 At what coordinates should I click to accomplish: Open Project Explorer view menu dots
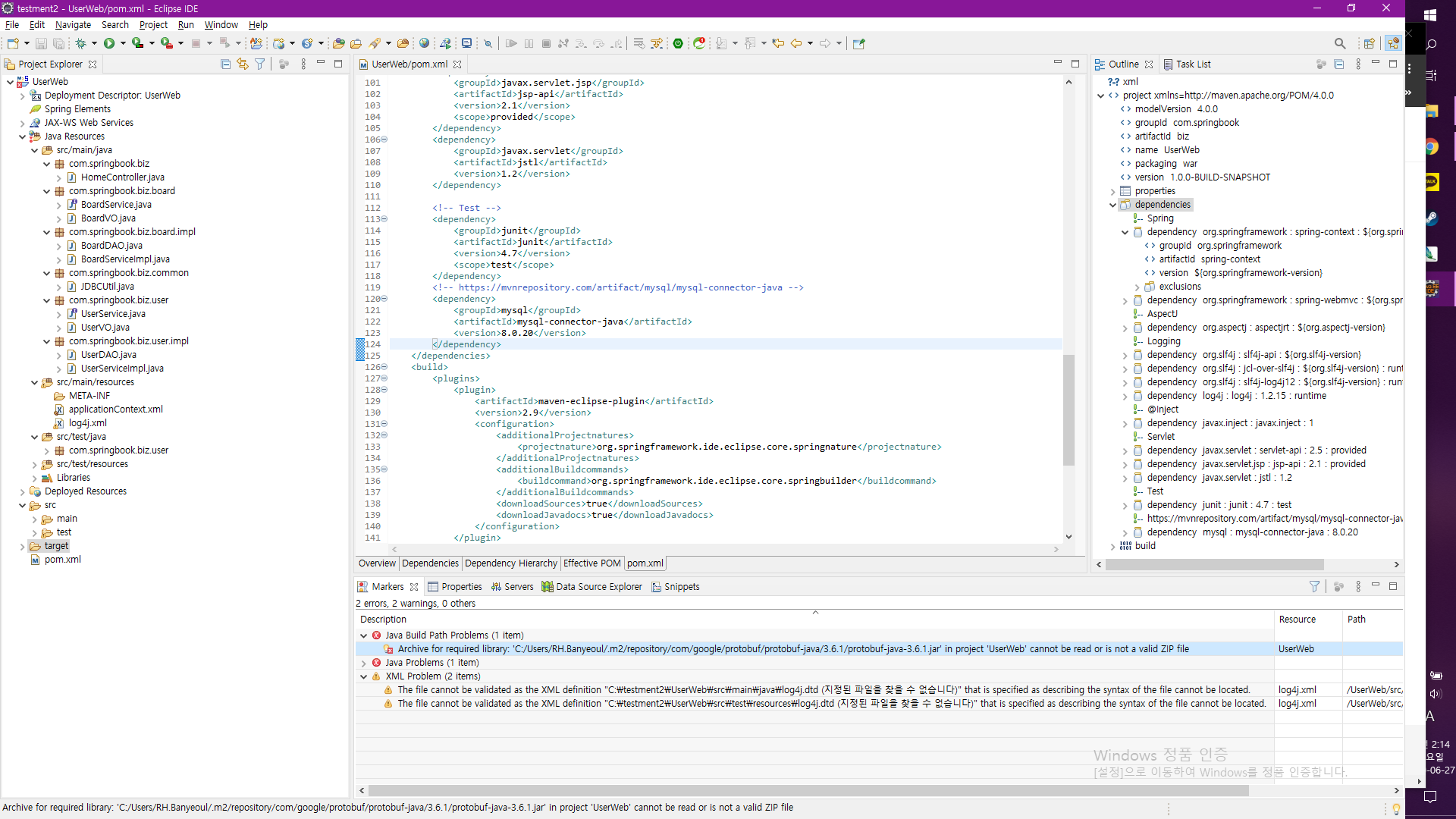click(303, 64)
